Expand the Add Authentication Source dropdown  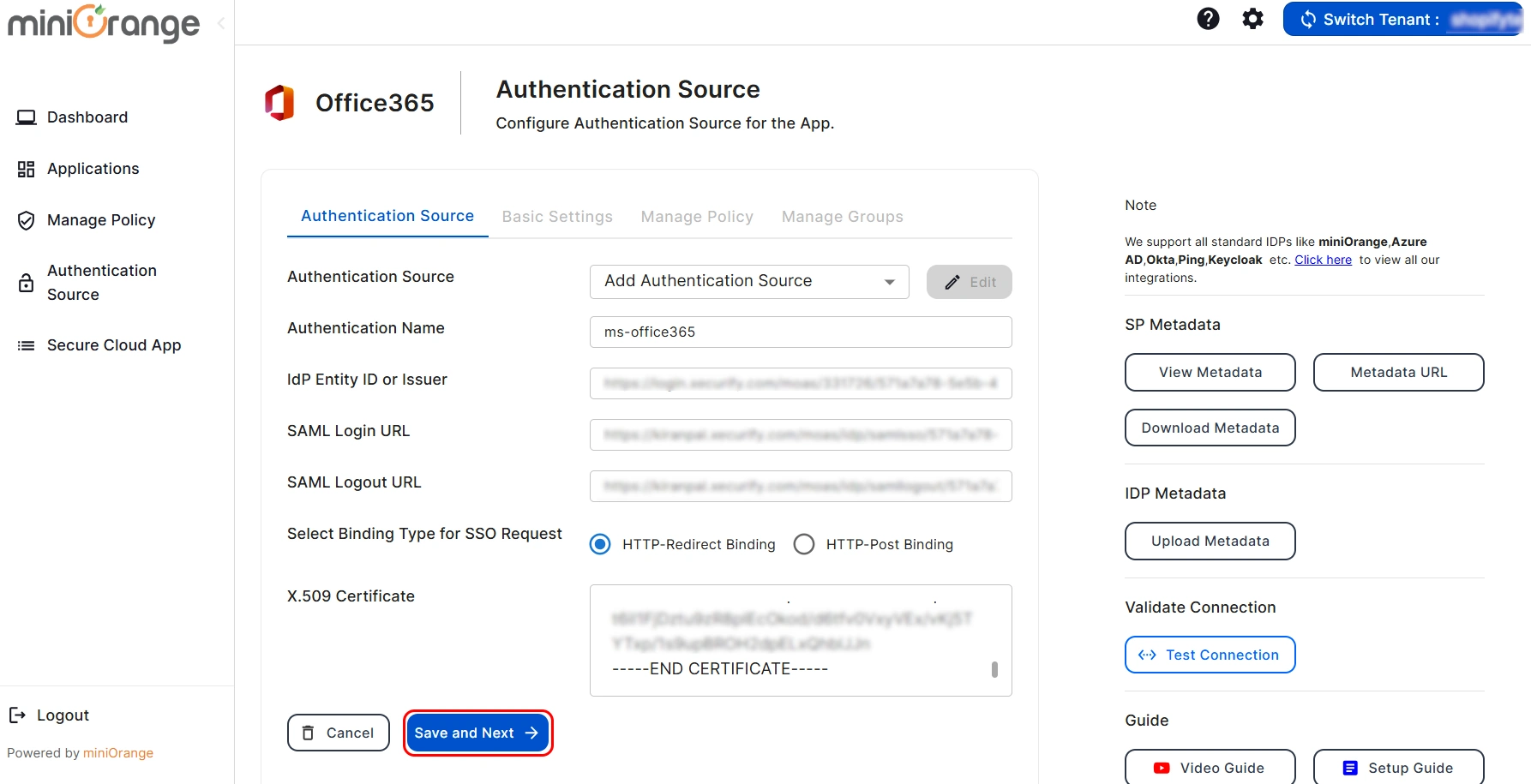click(749, 281)
